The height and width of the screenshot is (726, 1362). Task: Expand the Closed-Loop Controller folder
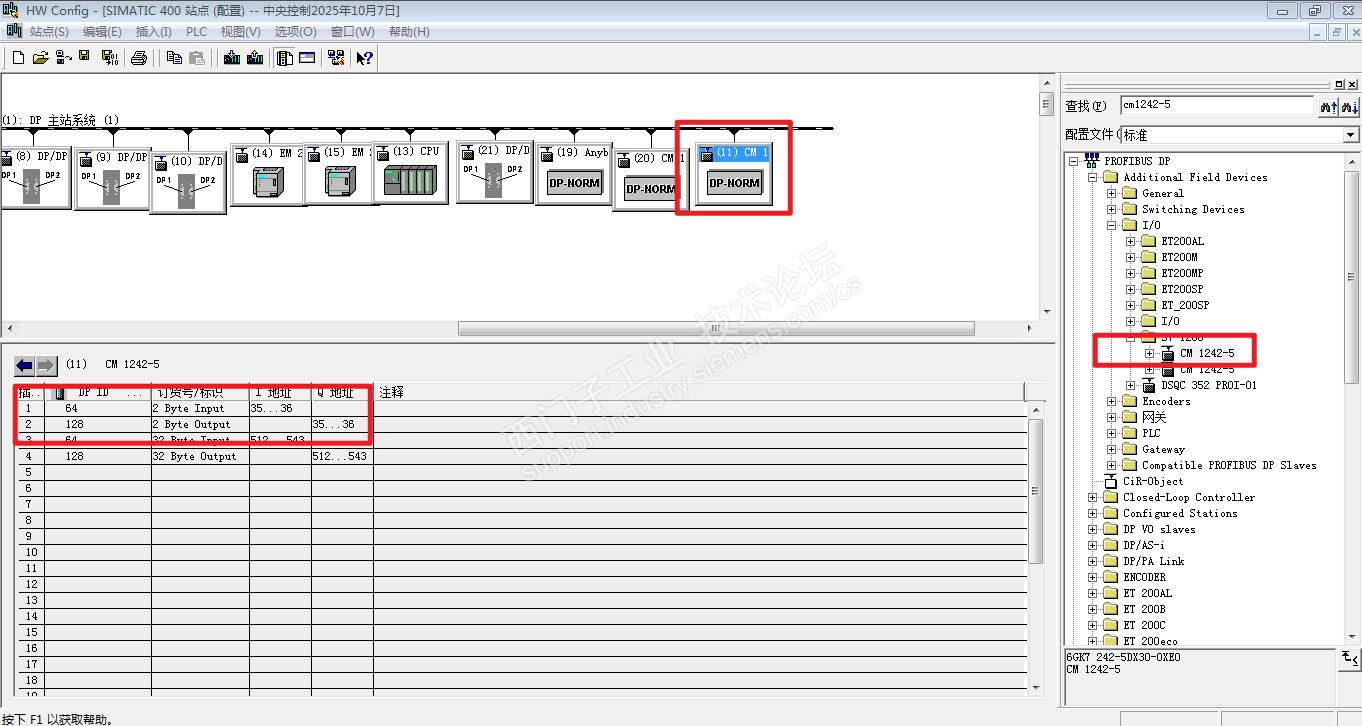pyautogui.click(x=1093, y=497)
